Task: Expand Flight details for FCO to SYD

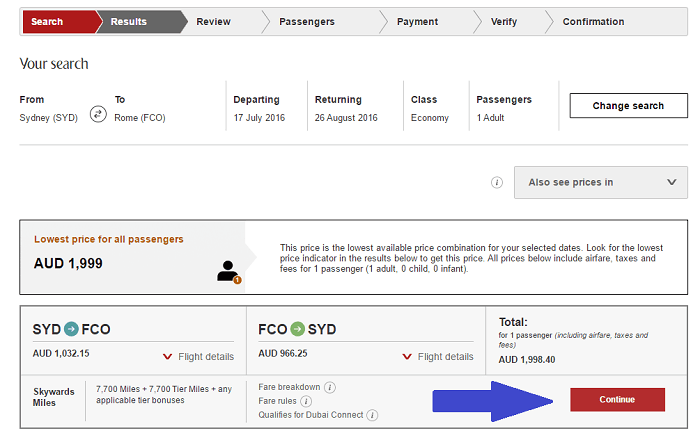Action: 437,357
